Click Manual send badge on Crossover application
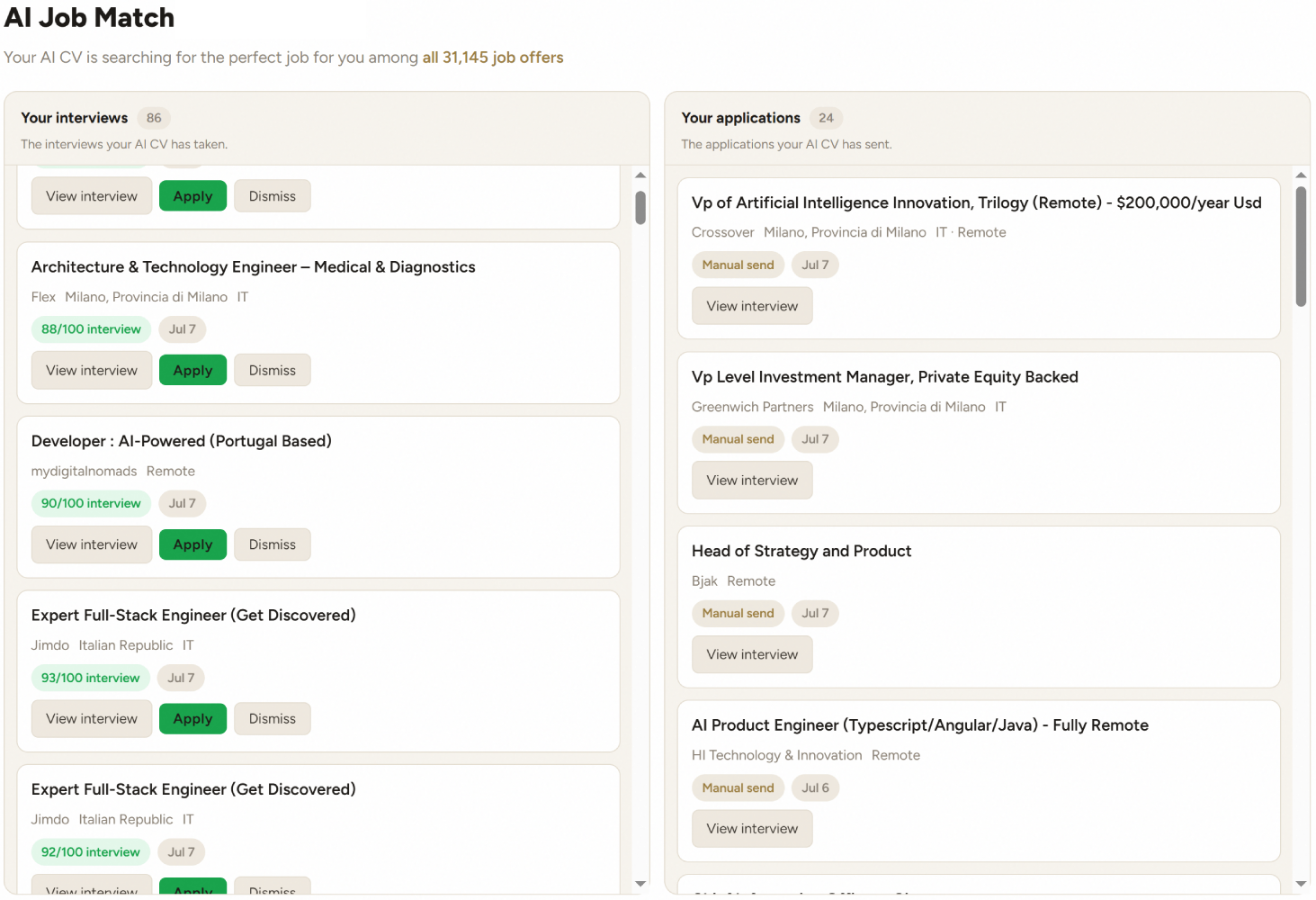 coord(738,265)
